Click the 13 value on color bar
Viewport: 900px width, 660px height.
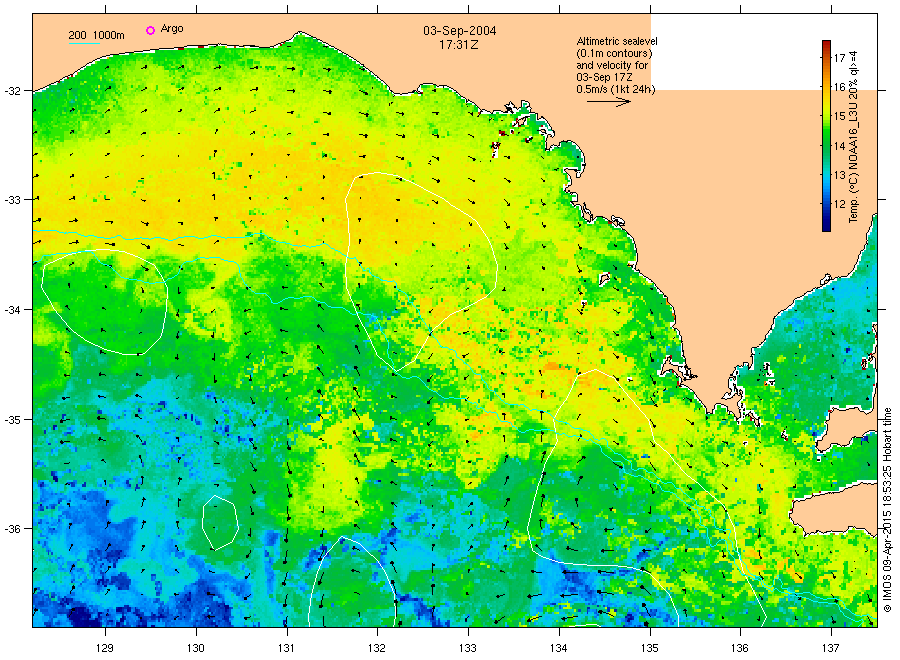(x=839, y=175)
